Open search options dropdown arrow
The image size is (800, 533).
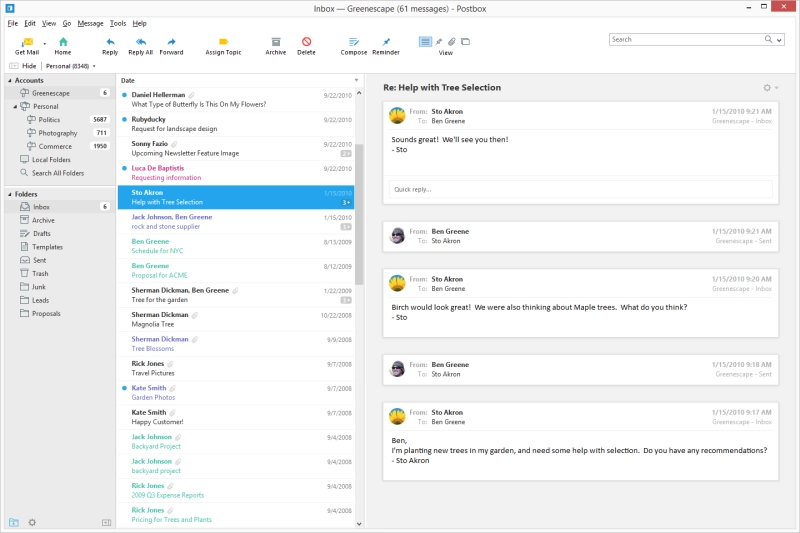tap(779, 40)
